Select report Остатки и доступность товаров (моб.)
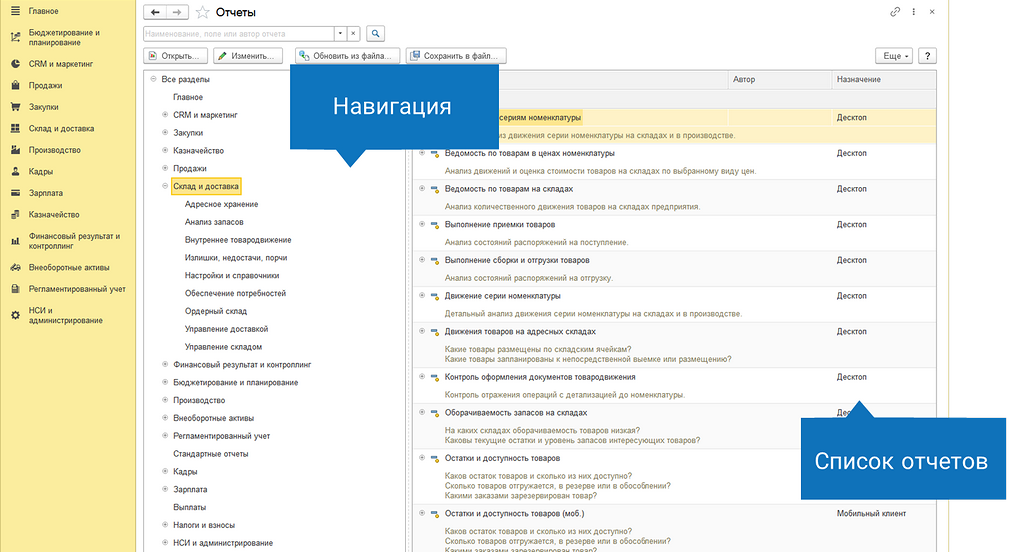1024x552 pixels. [x=515, y=514]
